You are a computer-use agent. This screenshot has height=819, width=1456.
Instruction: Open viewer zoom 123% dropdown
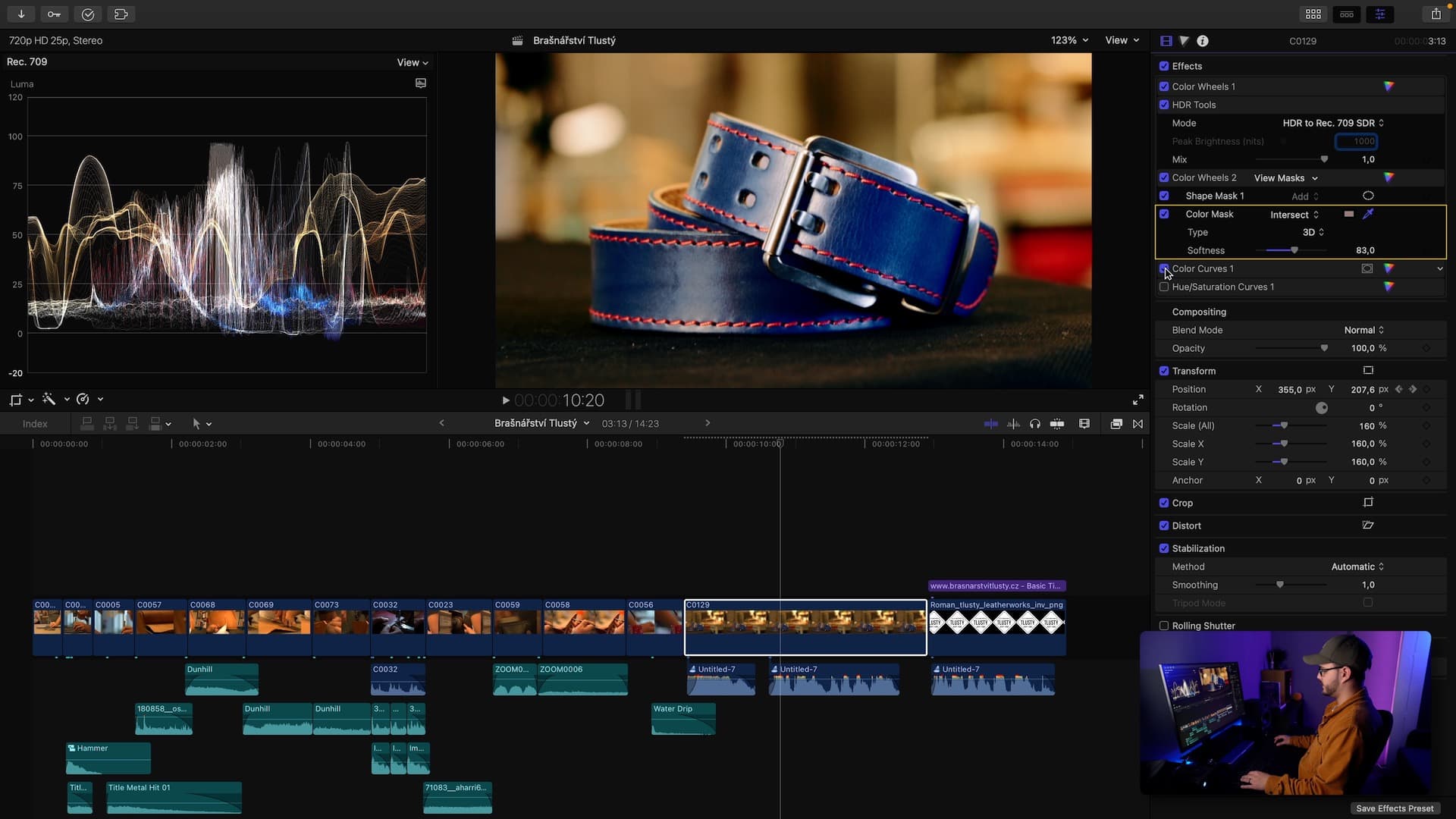coord(1069,40)
